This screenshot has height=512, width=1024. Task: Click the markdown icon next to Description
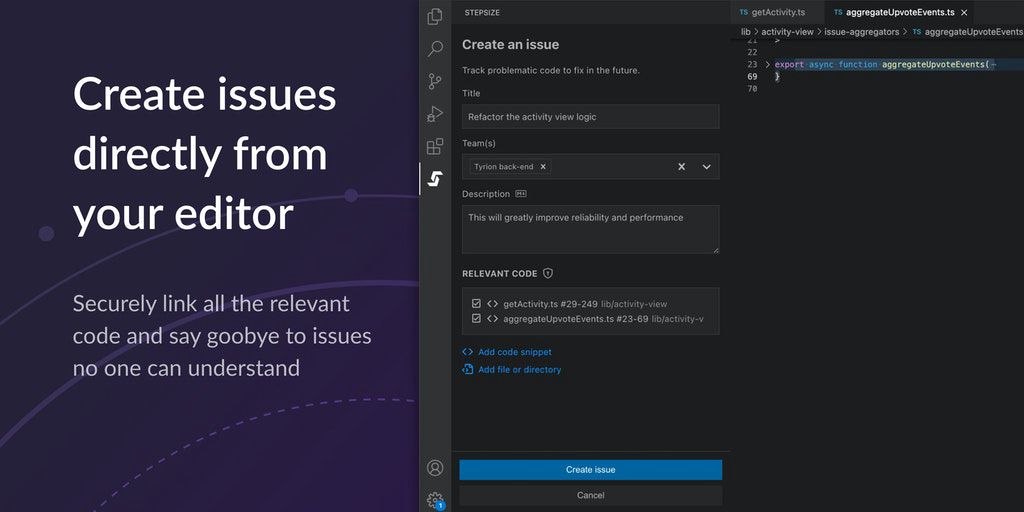pyautogui.click(x=520, y=194)
